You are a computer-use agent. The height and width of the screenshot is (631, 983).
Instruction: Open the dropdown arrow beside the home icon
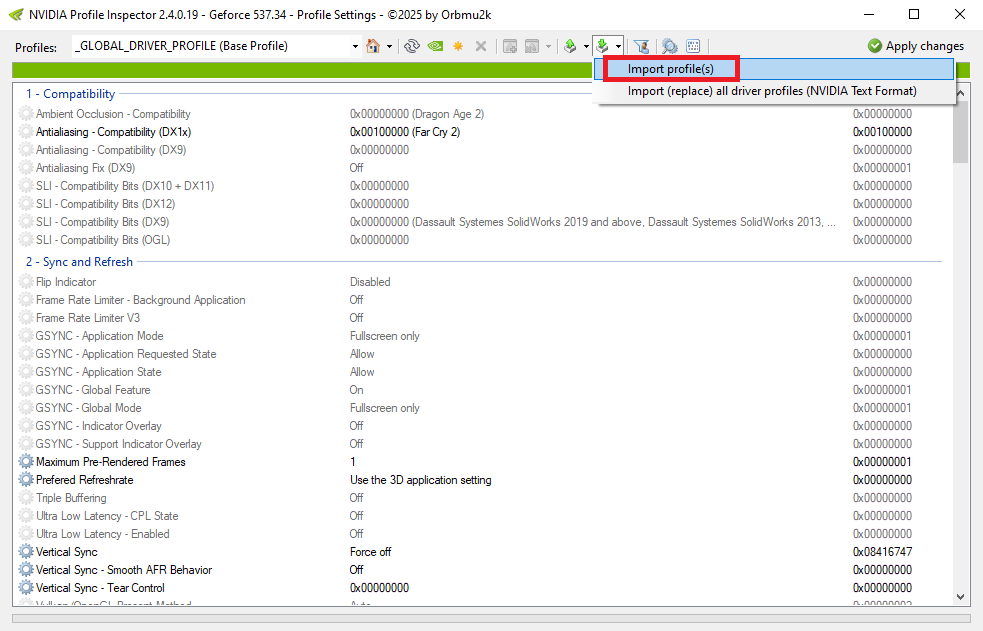pyautogui.click(x=389, y=46)
